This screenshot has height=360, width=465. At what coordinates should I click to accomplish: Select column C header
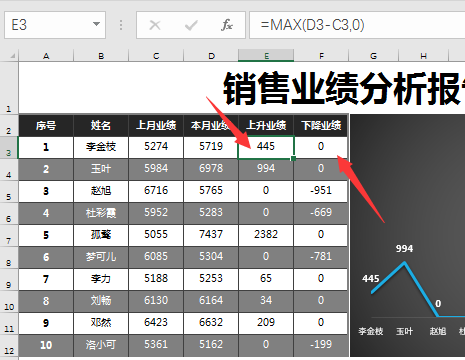click(156, 56)
